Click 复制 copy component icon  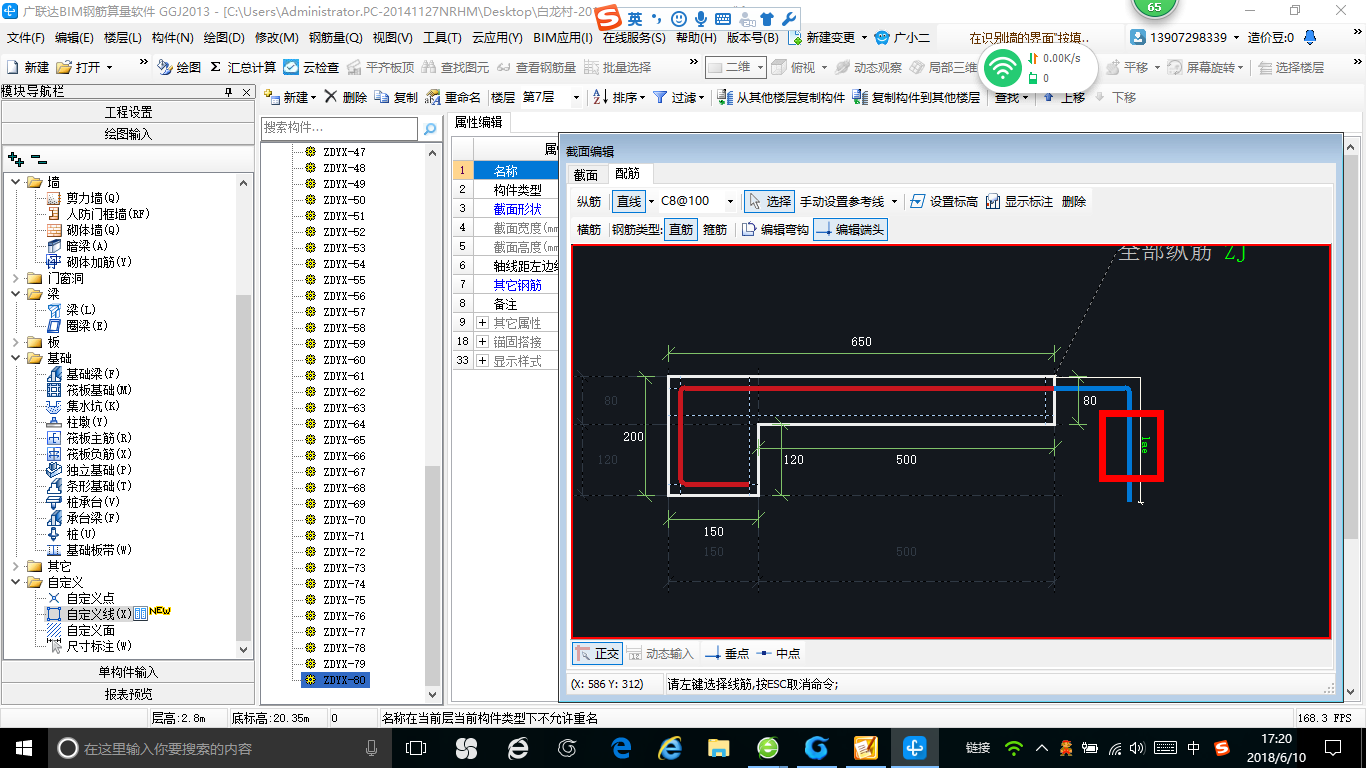[x=382, y=97]
